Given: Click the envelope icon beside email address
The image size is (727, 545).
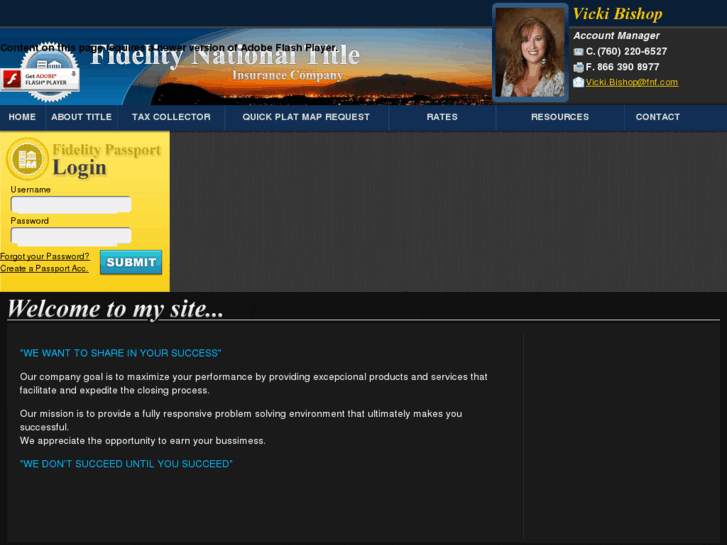Looking at the screenshot, I should (578, 83).
